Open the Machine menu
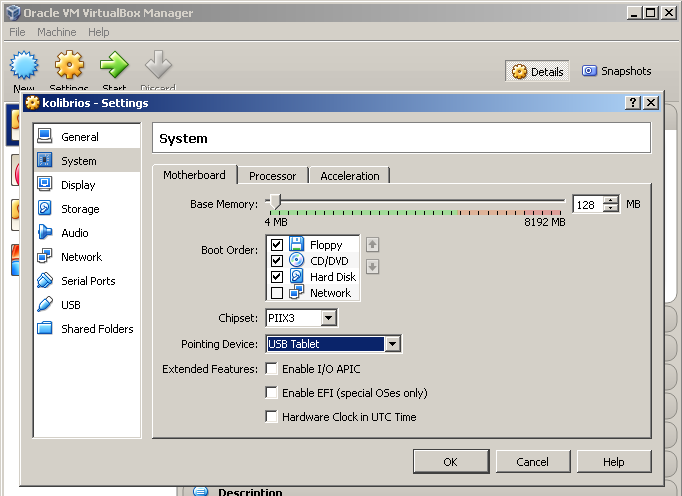Viewport: 682px width, 496px height. tap(57, 32)
